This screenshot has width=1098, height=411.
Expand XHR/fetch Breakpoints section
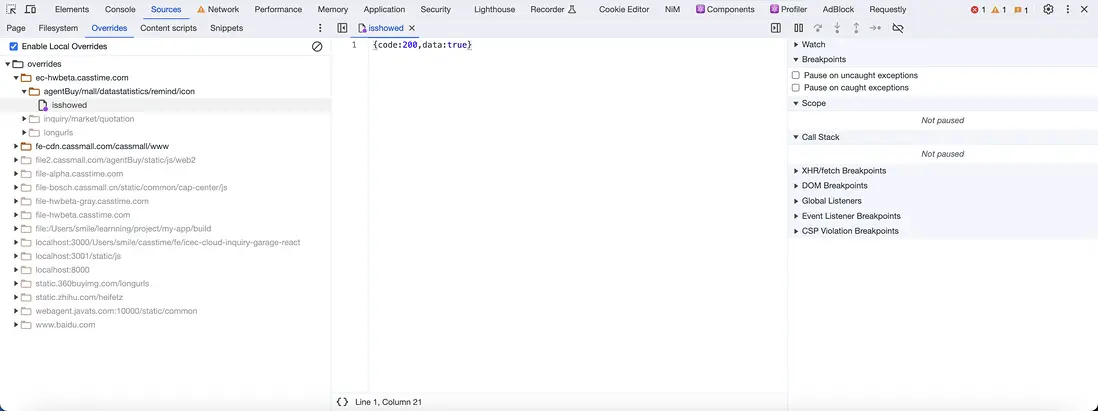tap(796, 171)
